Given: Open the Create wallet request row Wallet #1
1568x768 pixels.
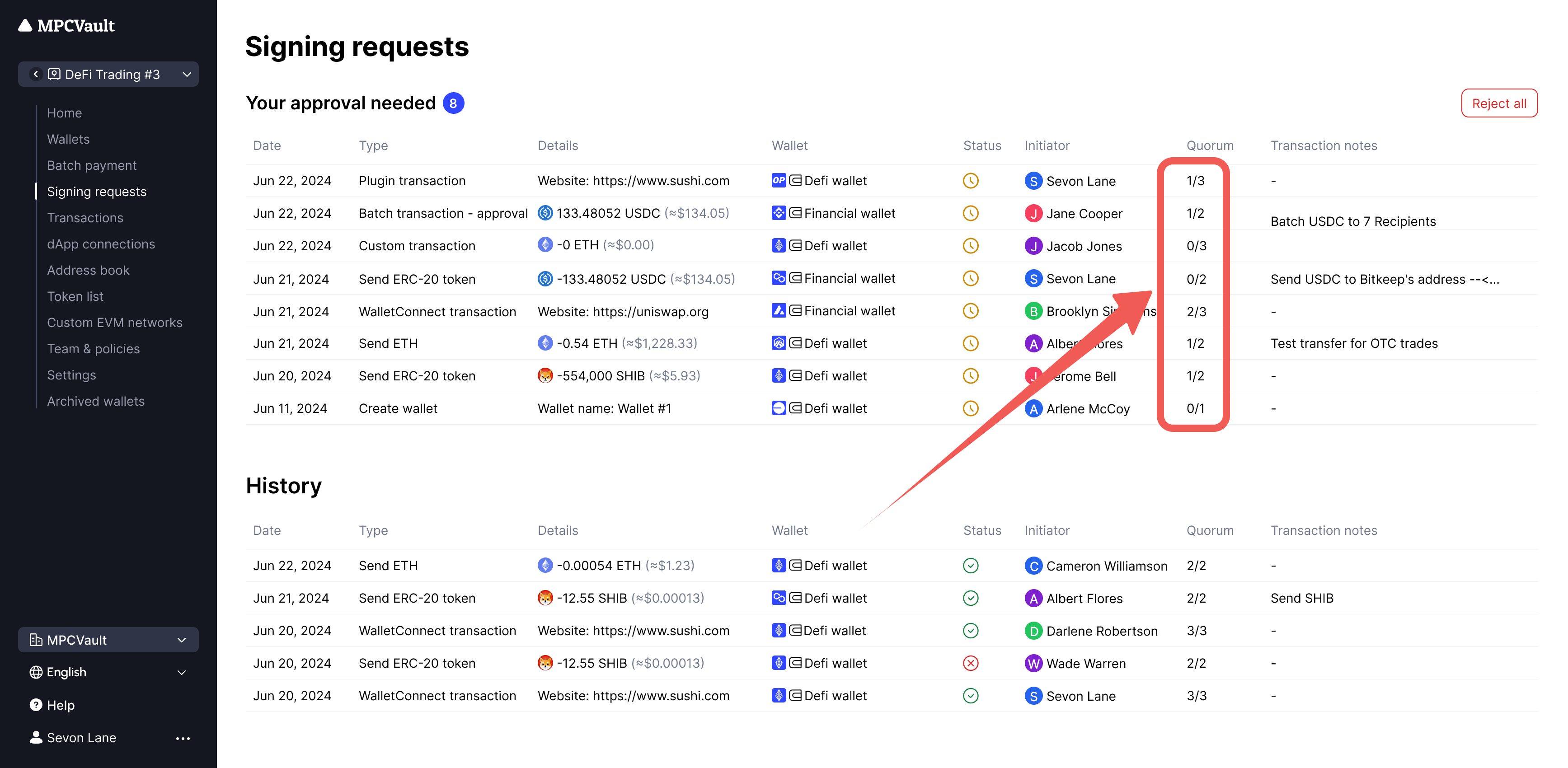Looking at the screenshot, I should (x=604, y=409).
